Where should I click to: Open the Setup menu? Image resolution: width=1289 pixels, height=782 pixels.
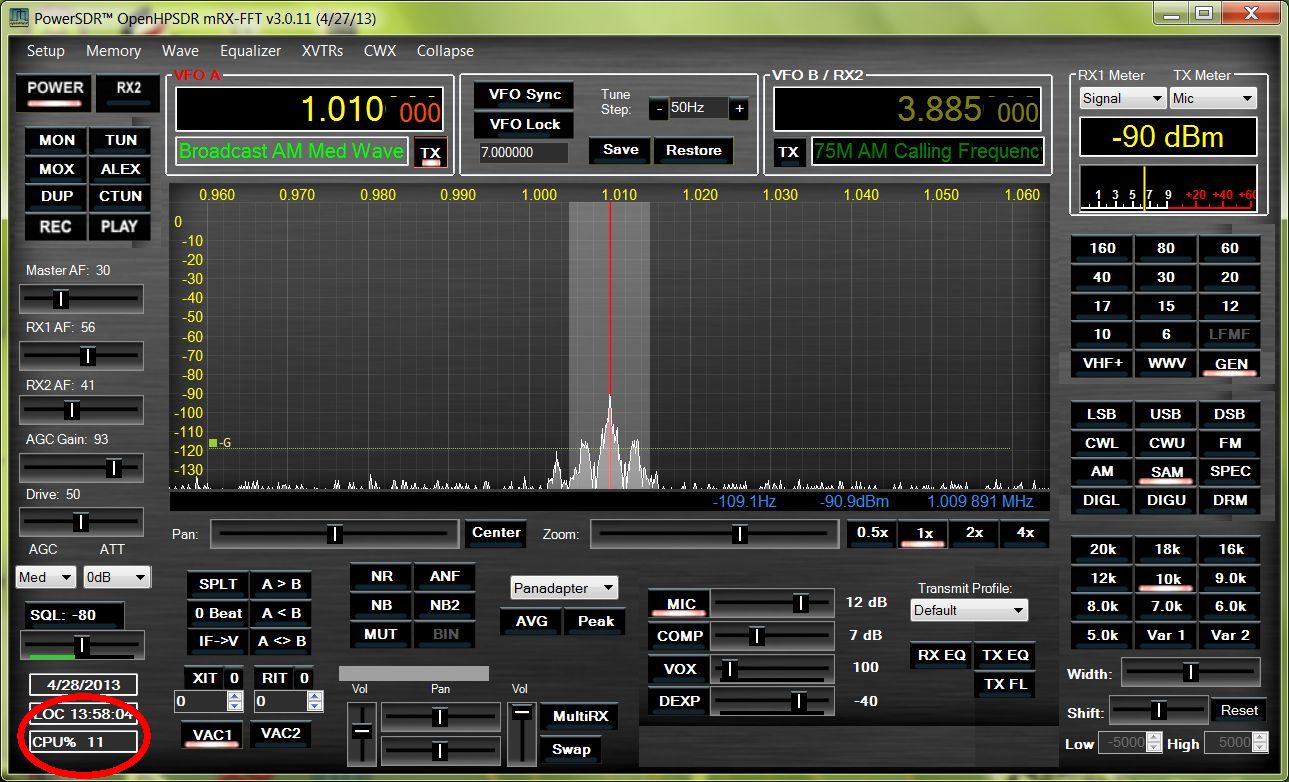tap(45, 51)
